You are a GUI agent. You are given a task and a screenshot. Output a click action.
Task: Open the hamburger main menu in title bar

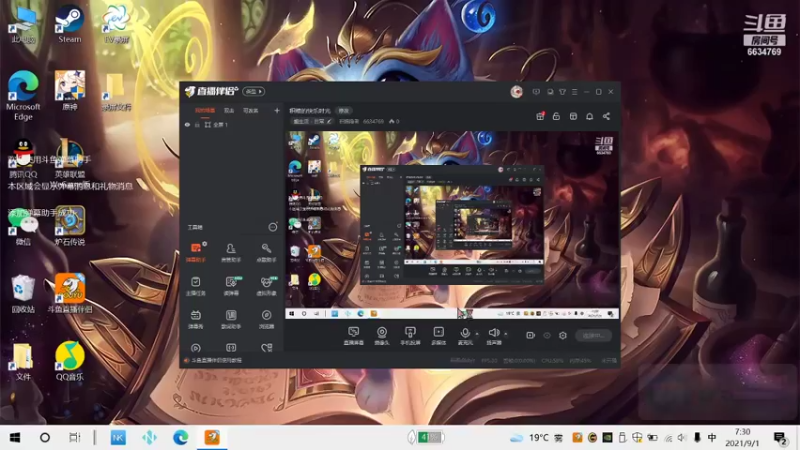pos(574,92)
